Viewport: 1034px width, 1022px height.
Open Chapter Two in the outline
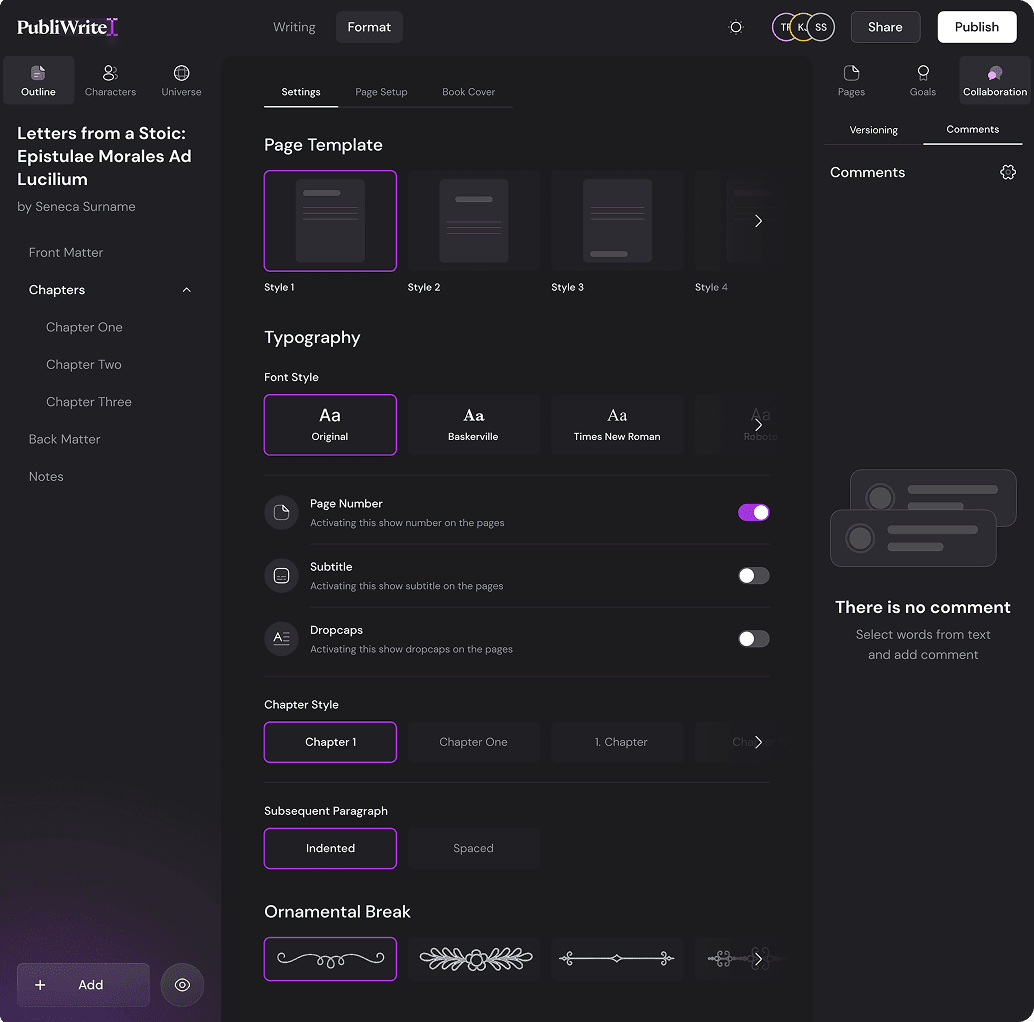(84, 365)
